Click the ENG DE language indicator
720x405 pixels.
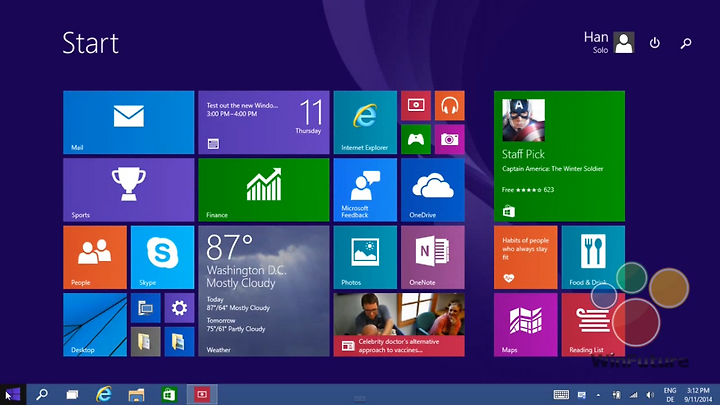[x=670, y=395]
